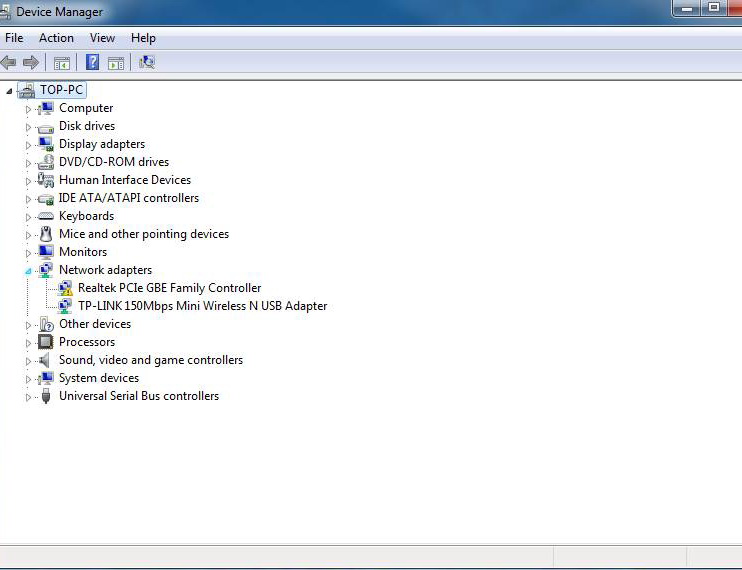Viewport: 742px width, 570px height.
Task: Select the Human Interface Devices label
Action: (125, 180)
